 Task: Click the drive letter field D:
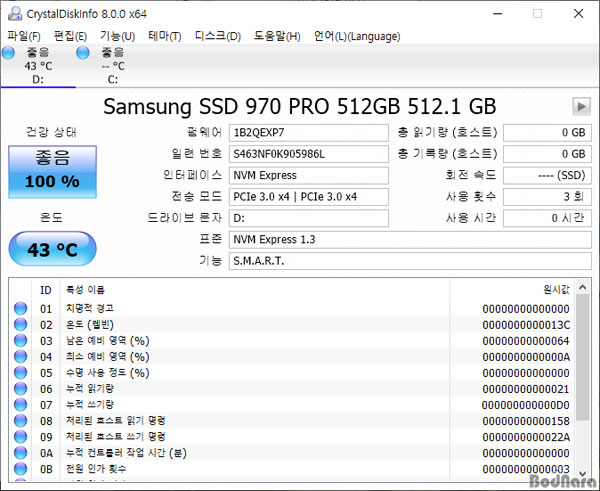[x=309, y=218]
